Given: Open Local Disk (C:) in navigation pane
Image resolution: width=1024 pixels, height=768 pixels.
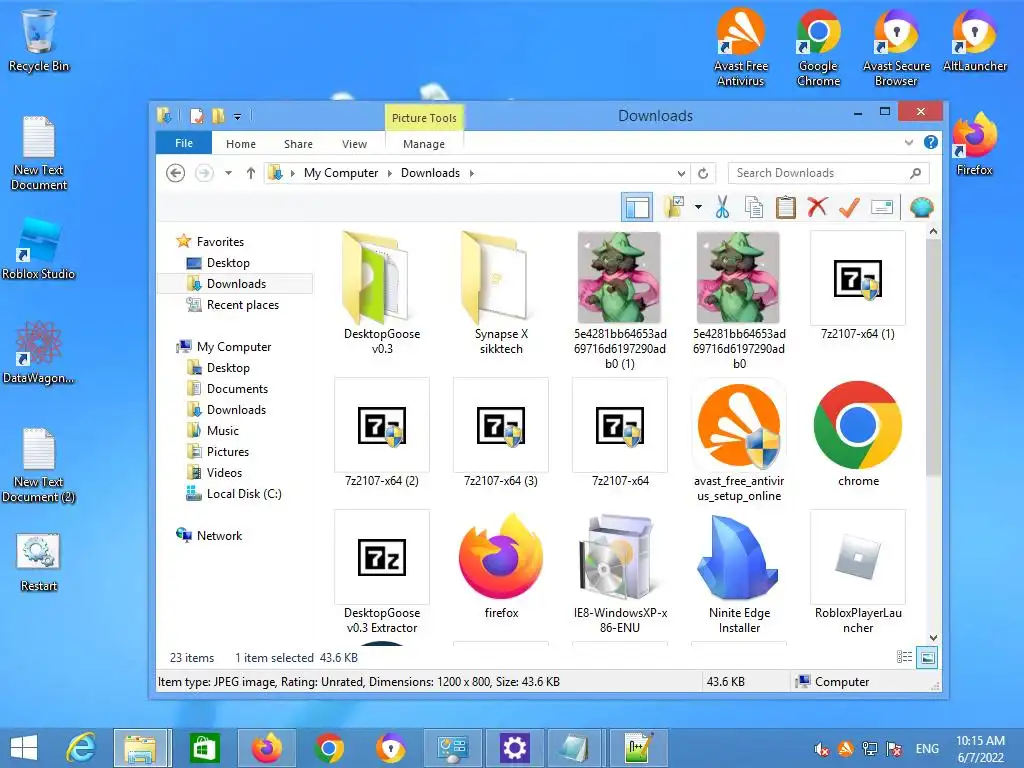Looking at the screenshot, I should click(x=244, y=494).
